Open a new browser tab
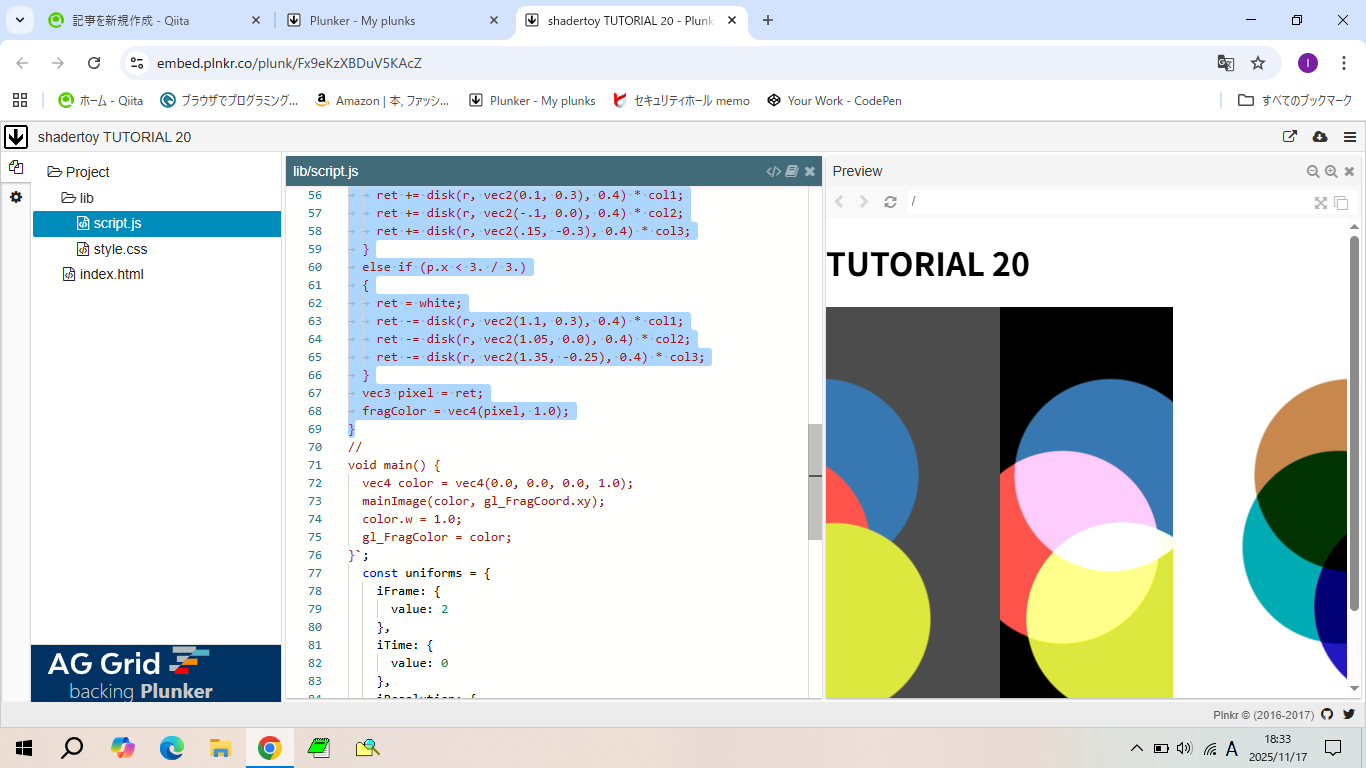 pyautogui.click(x=768, y=20)
